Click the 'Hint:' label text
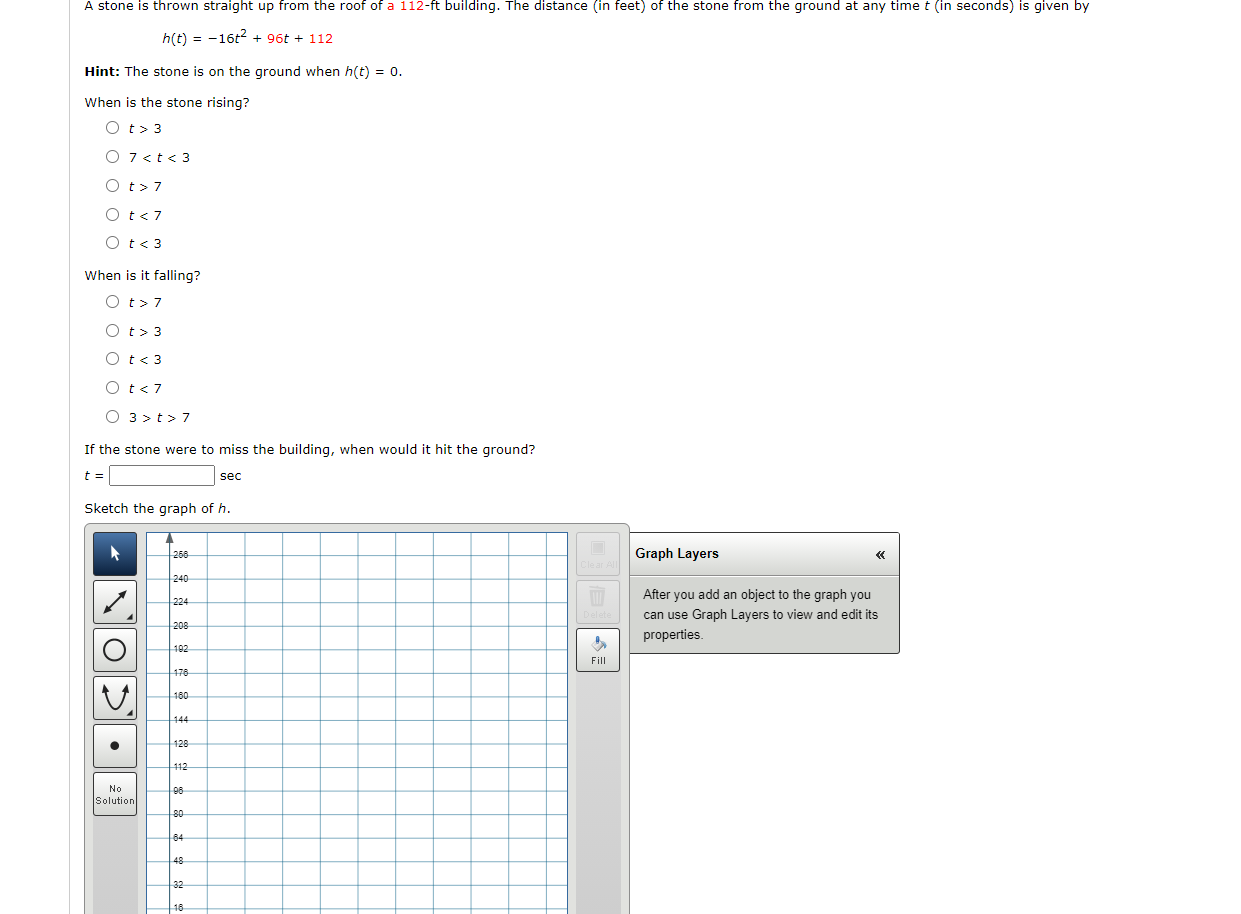Screen dimensions: 1241x914 pos(103,72)
